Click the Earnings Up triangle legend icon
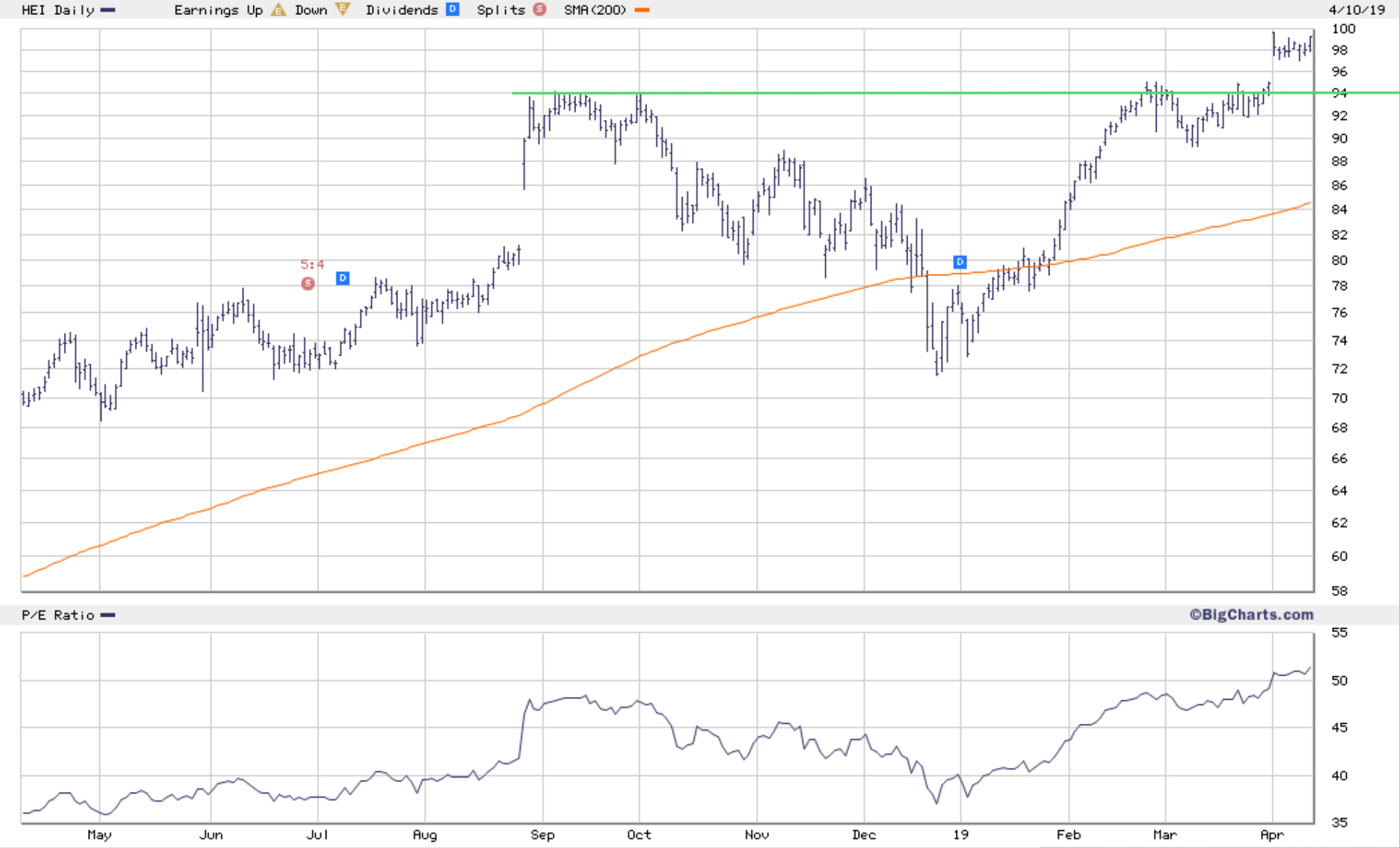 279,10
